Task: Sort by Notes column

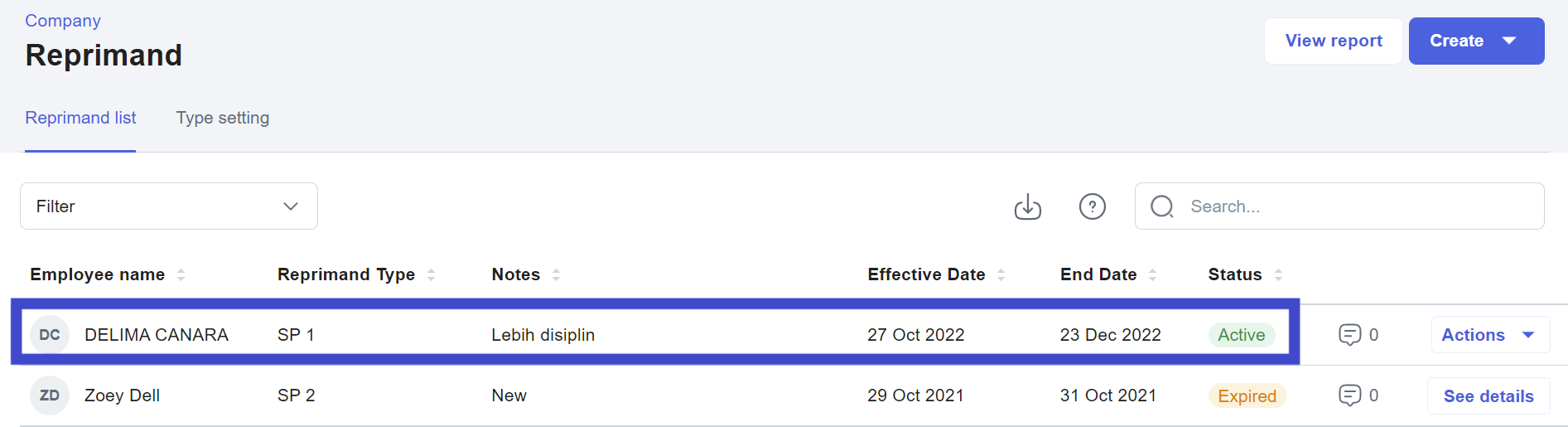Action: pos(556,275)
